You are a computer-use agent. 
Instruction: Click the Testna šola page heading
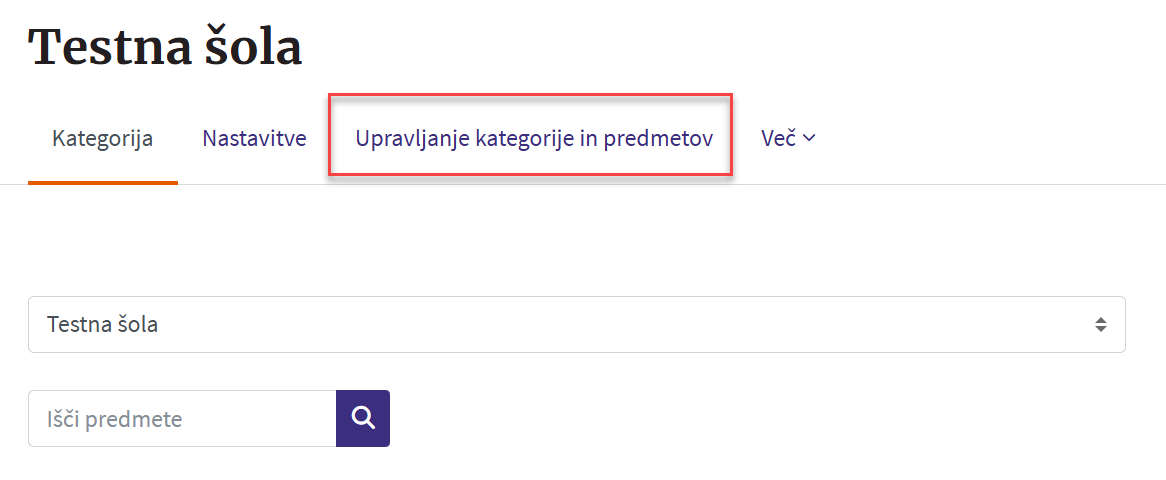(x=165, y=47)
